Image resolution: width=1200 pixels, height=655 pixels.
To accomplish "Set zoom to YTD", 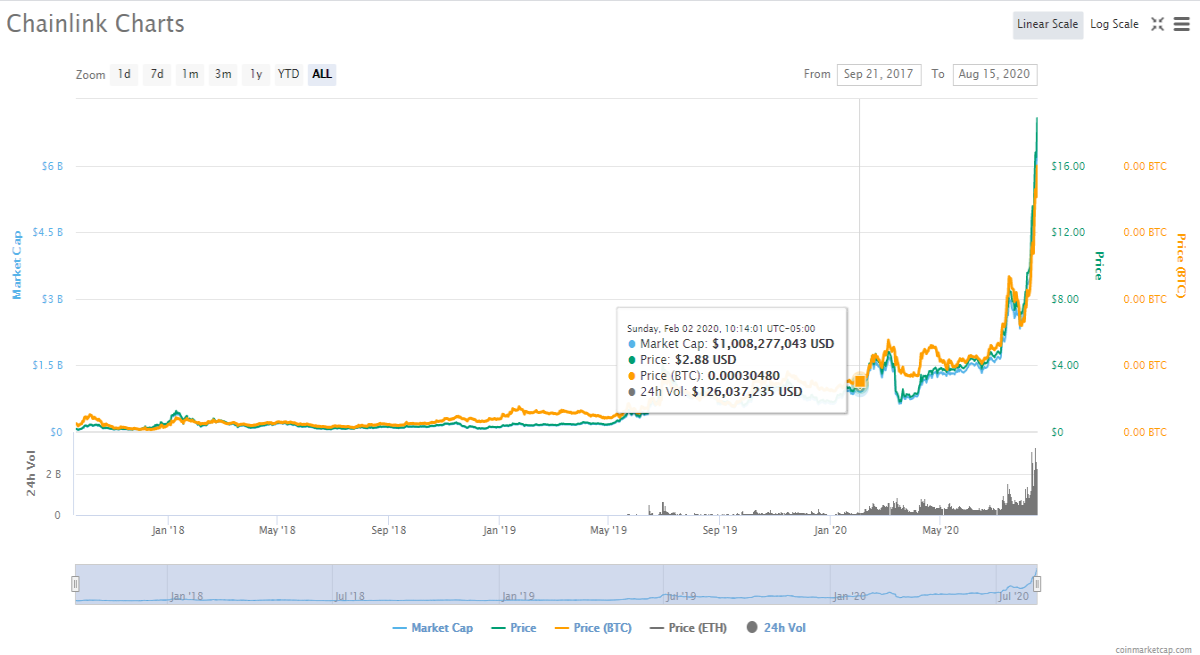I will pyautogui.click(x=288, y=74).
